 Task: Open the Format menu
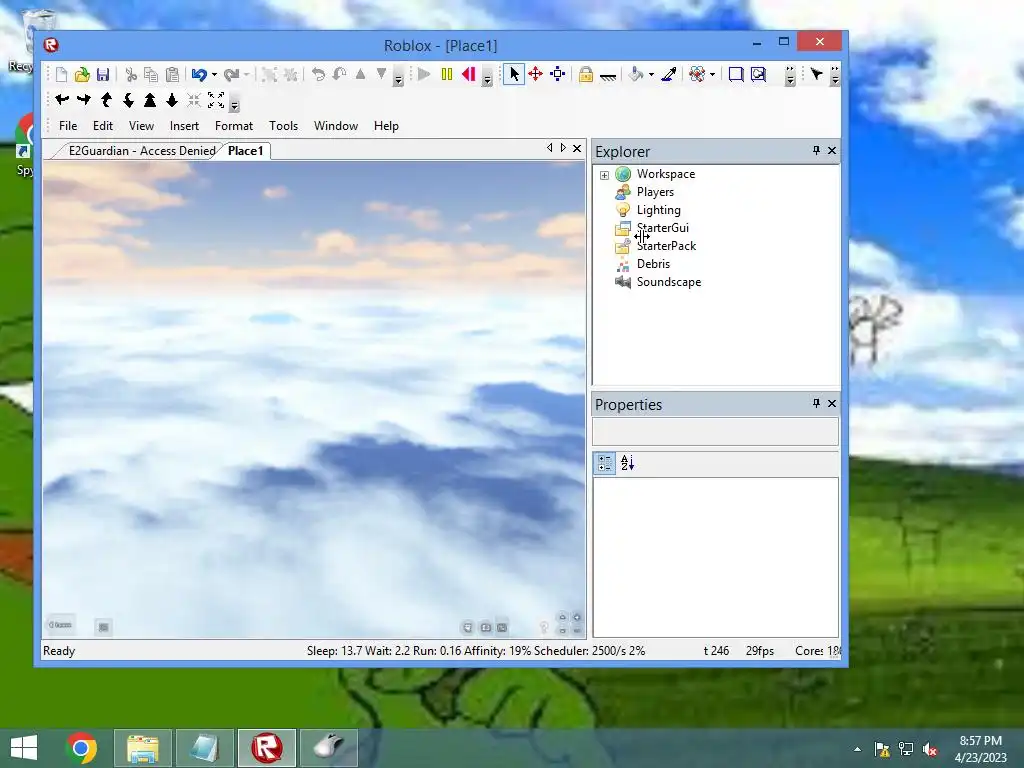234,126
